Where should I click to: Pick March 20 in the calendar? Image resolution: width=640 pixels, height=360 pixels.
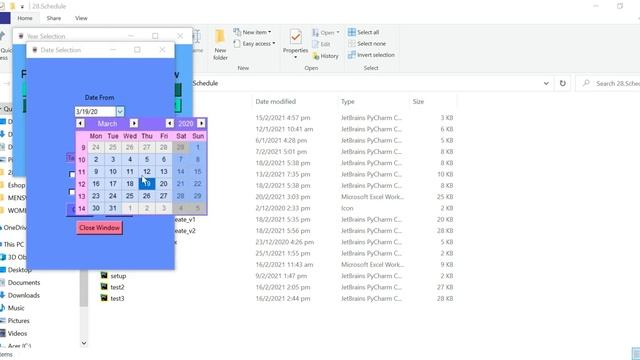[x=164, y=184]
